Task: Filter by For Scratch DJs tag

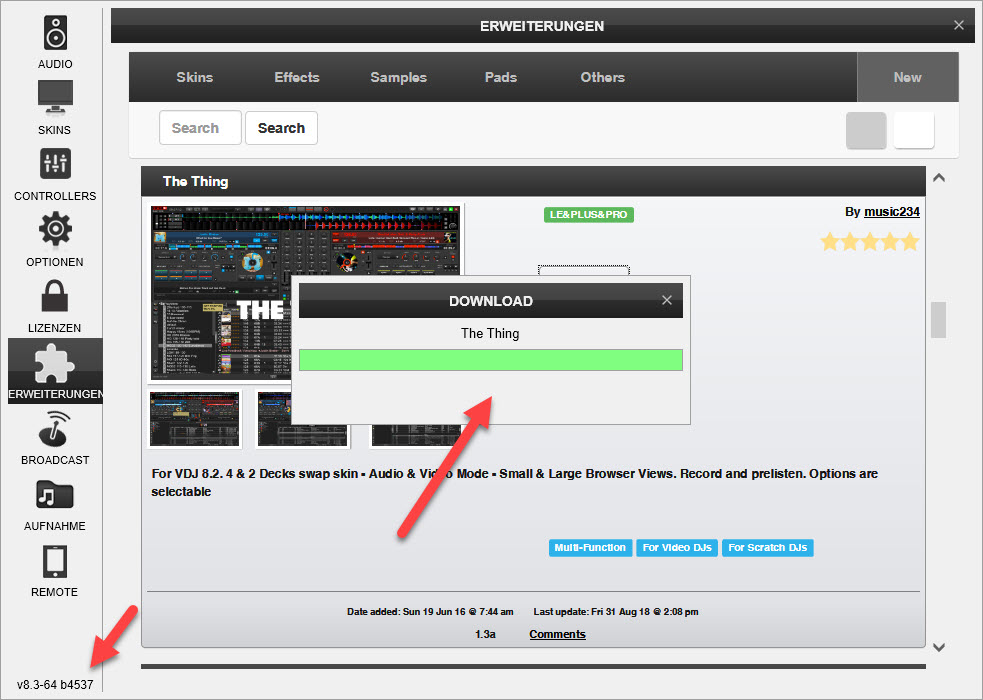Action: pyautogui.click(x=767, y=548)
